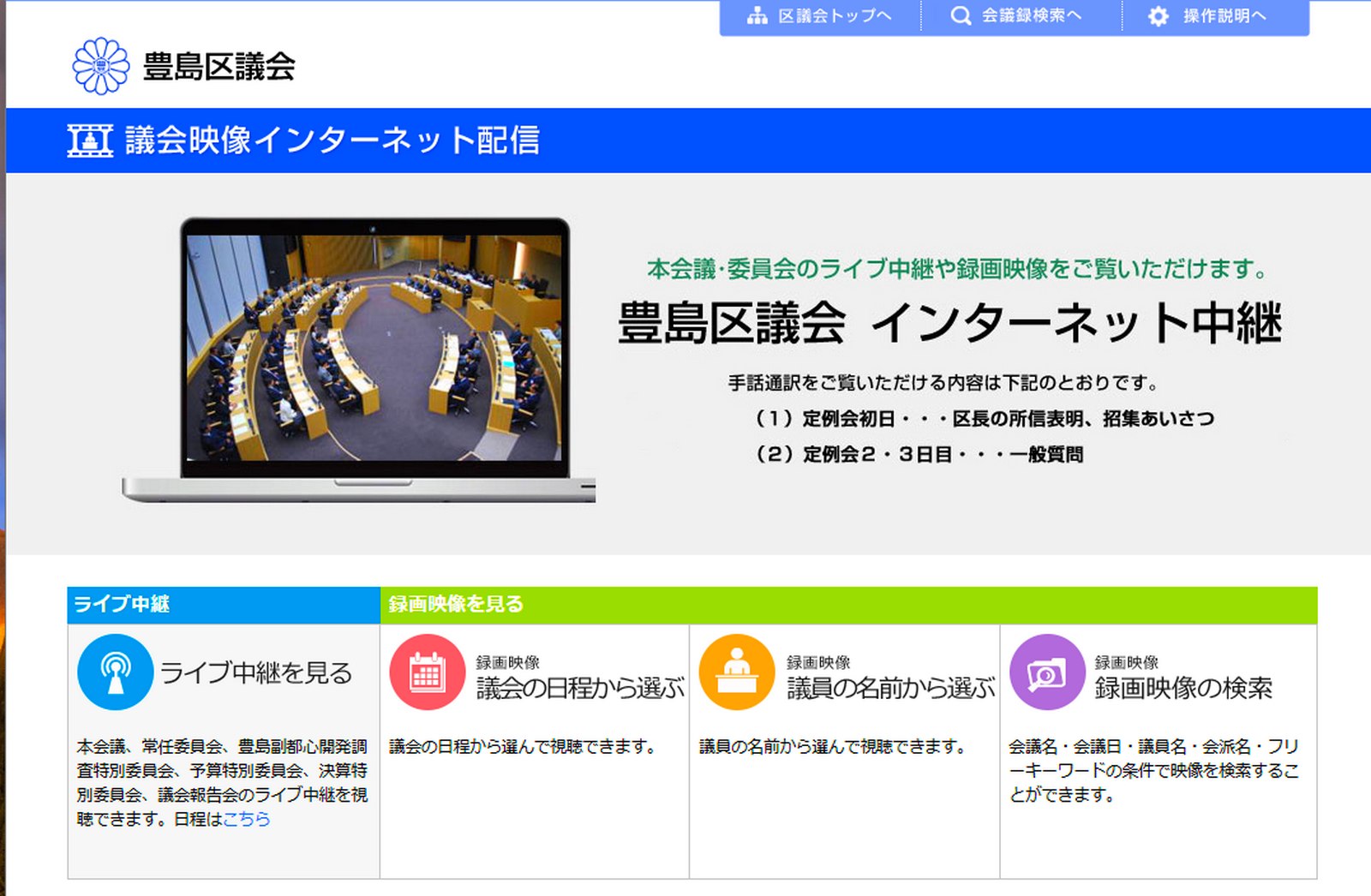Click the blue live broadcast antenna icon
The width and height of the screenshot is (1371, 896).
115,672
